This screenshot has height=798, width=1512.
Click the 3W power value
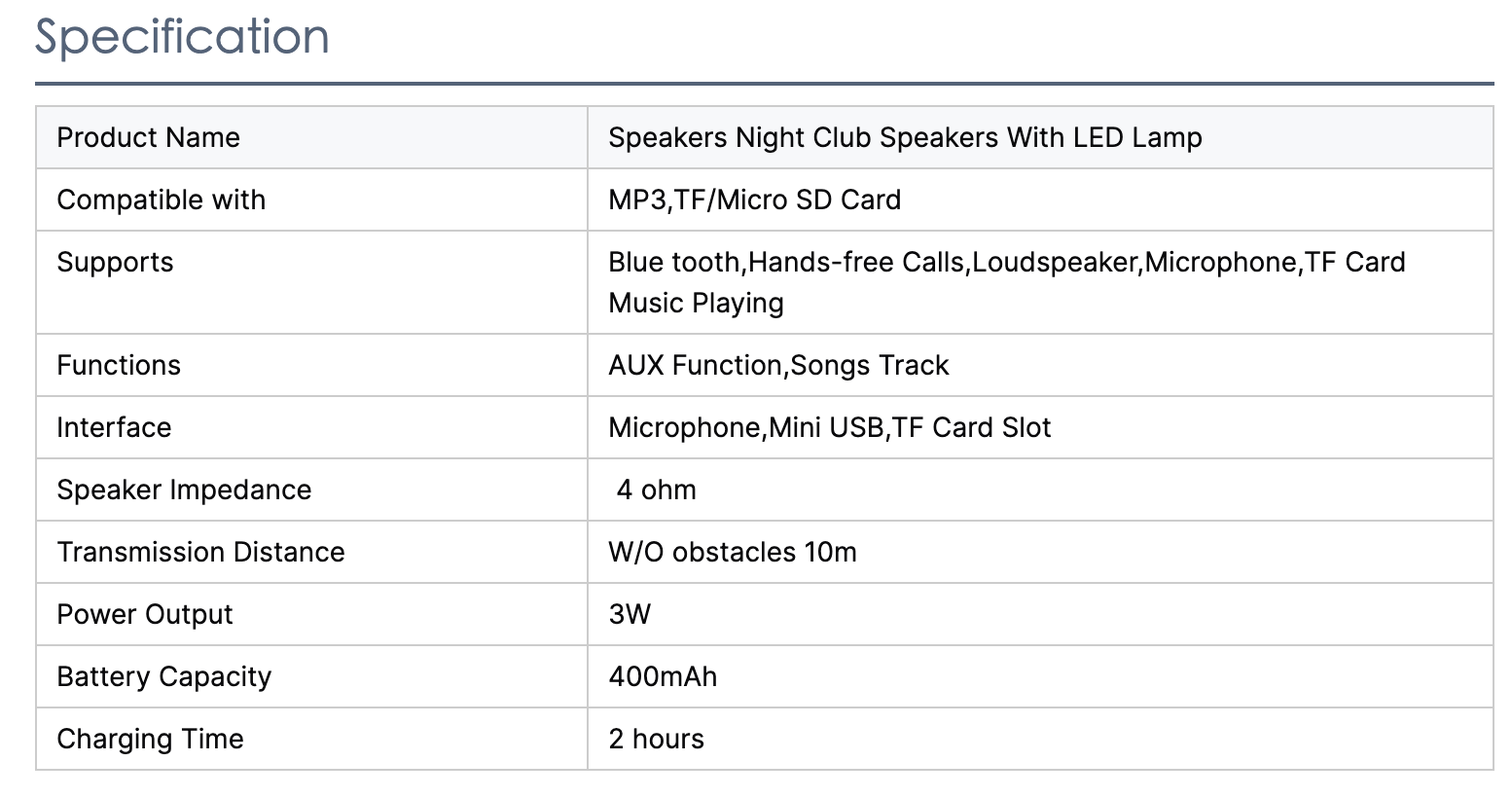coord(630,614)
